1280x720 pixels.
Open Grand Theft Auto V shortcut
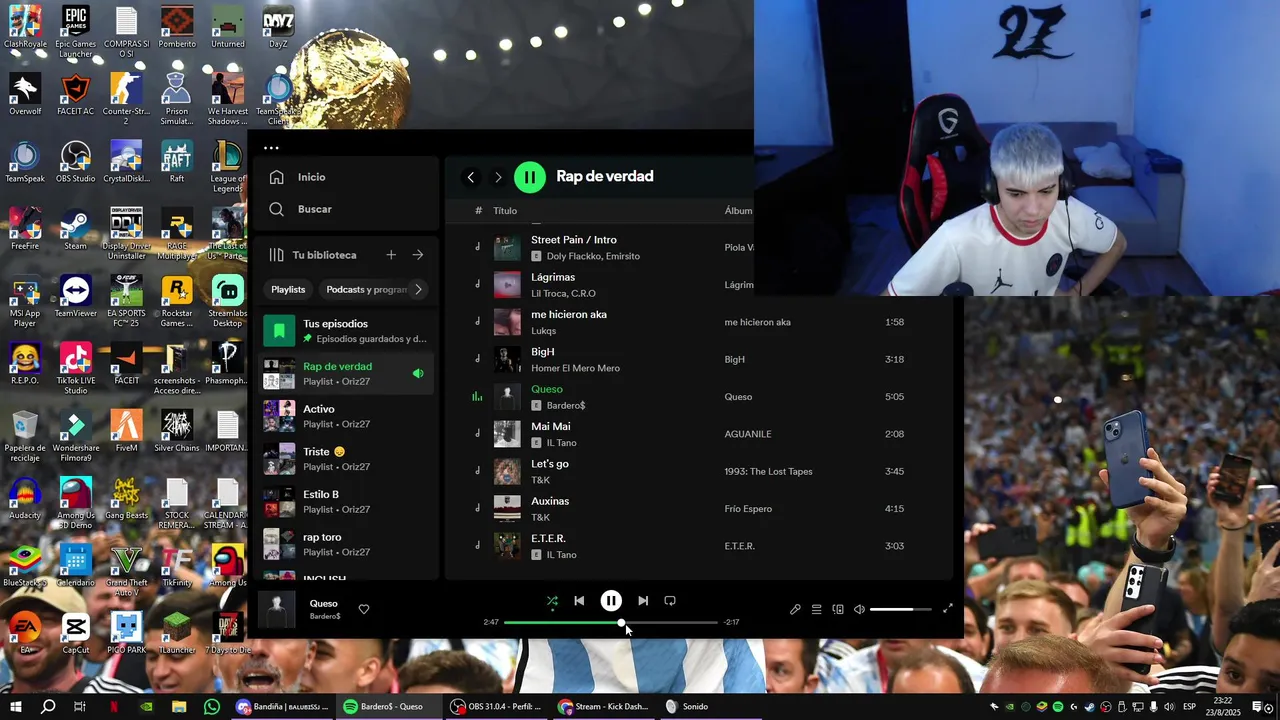point(126,571)
